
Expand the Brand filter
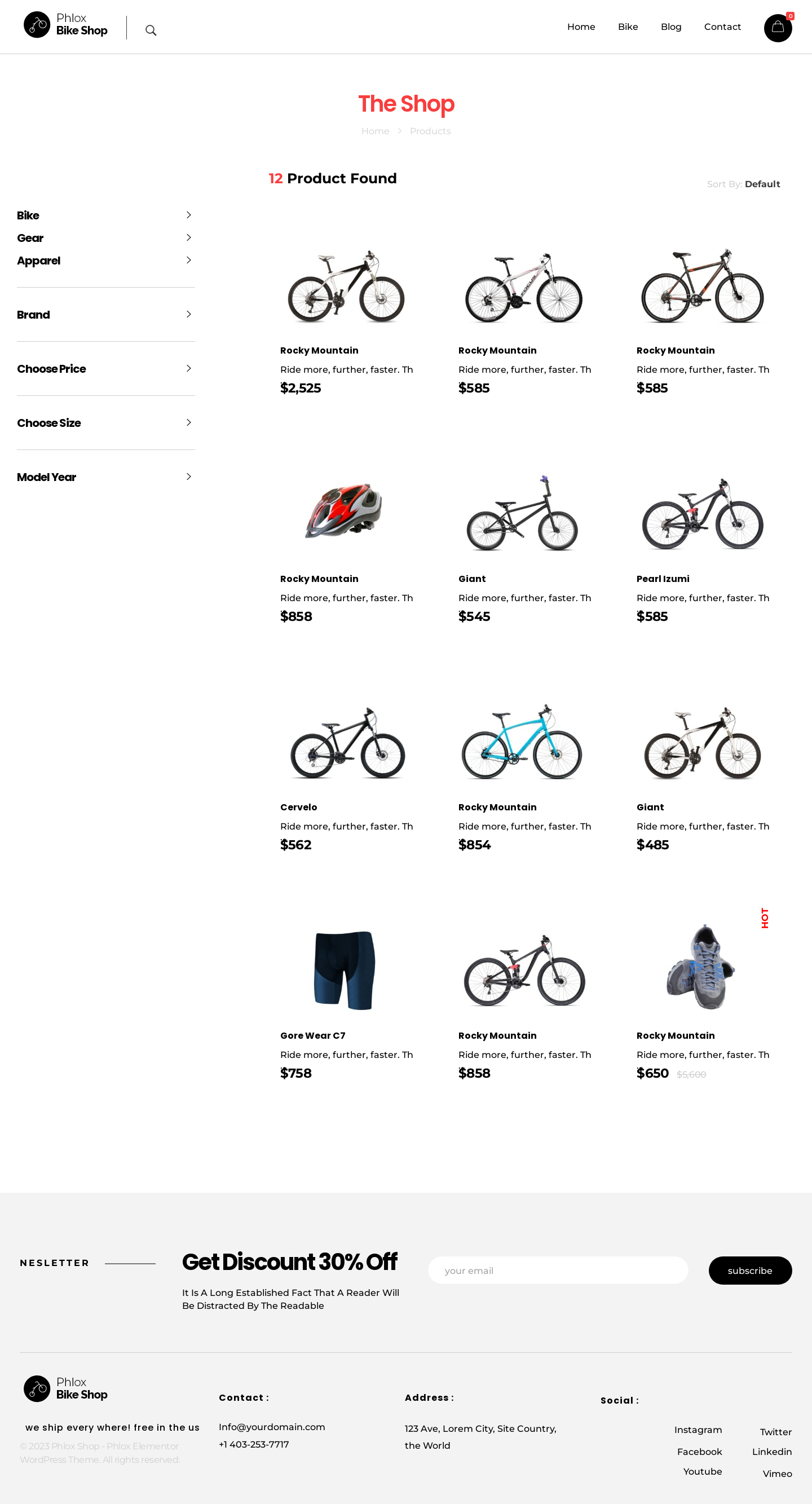[188, 314]
